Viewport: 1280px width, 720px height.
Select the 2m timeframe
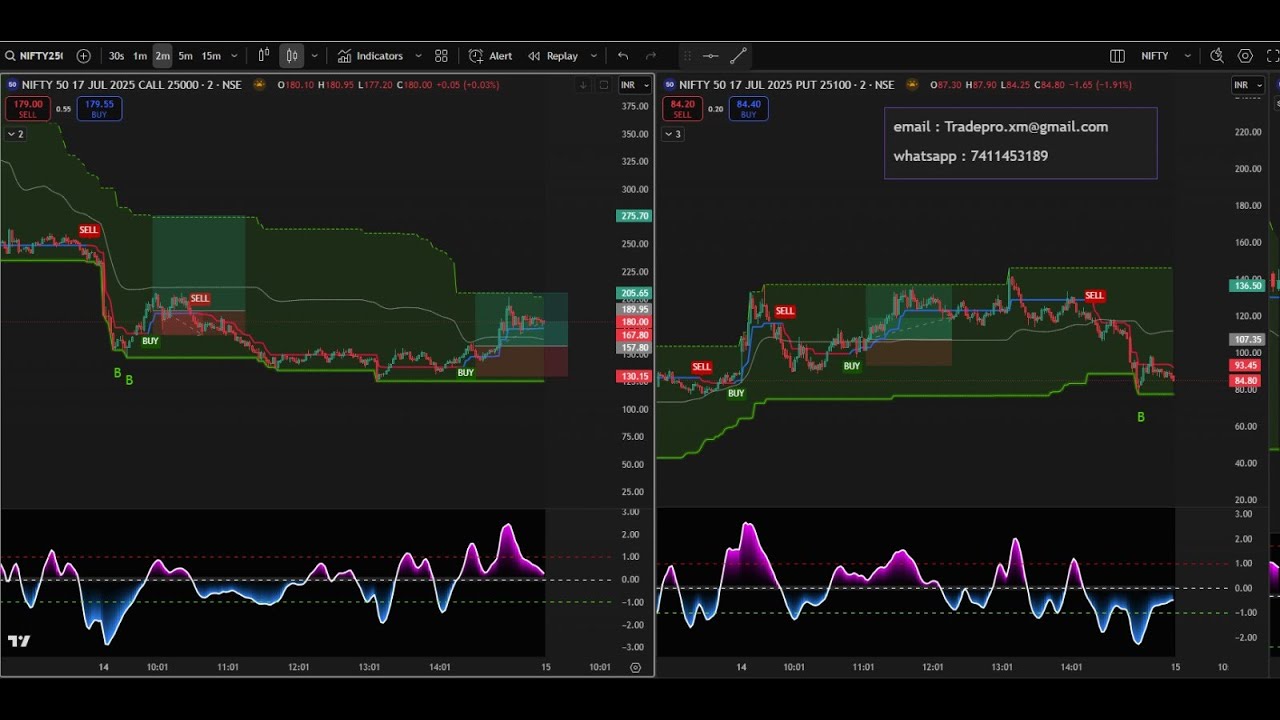tap(162, 56)
